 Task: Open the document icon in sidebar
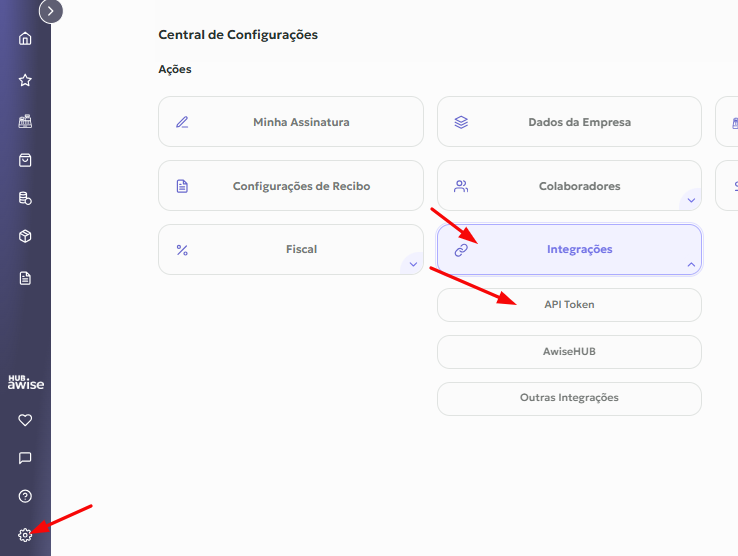pyautogui.click(x=25, y=278)
